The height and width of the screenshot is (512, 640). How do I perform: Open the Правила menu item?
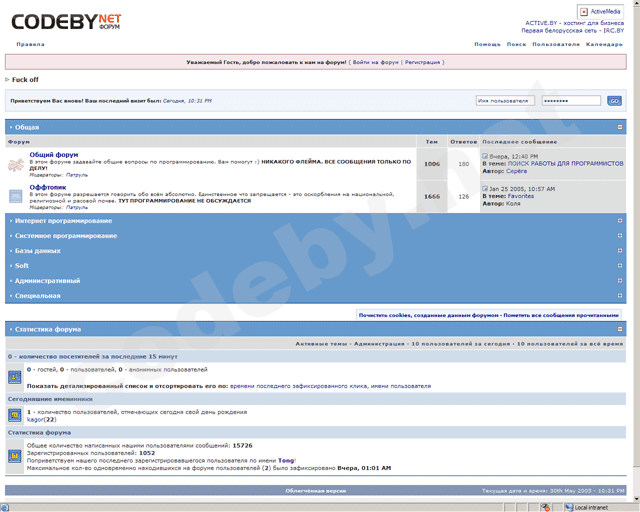(31, 44)
